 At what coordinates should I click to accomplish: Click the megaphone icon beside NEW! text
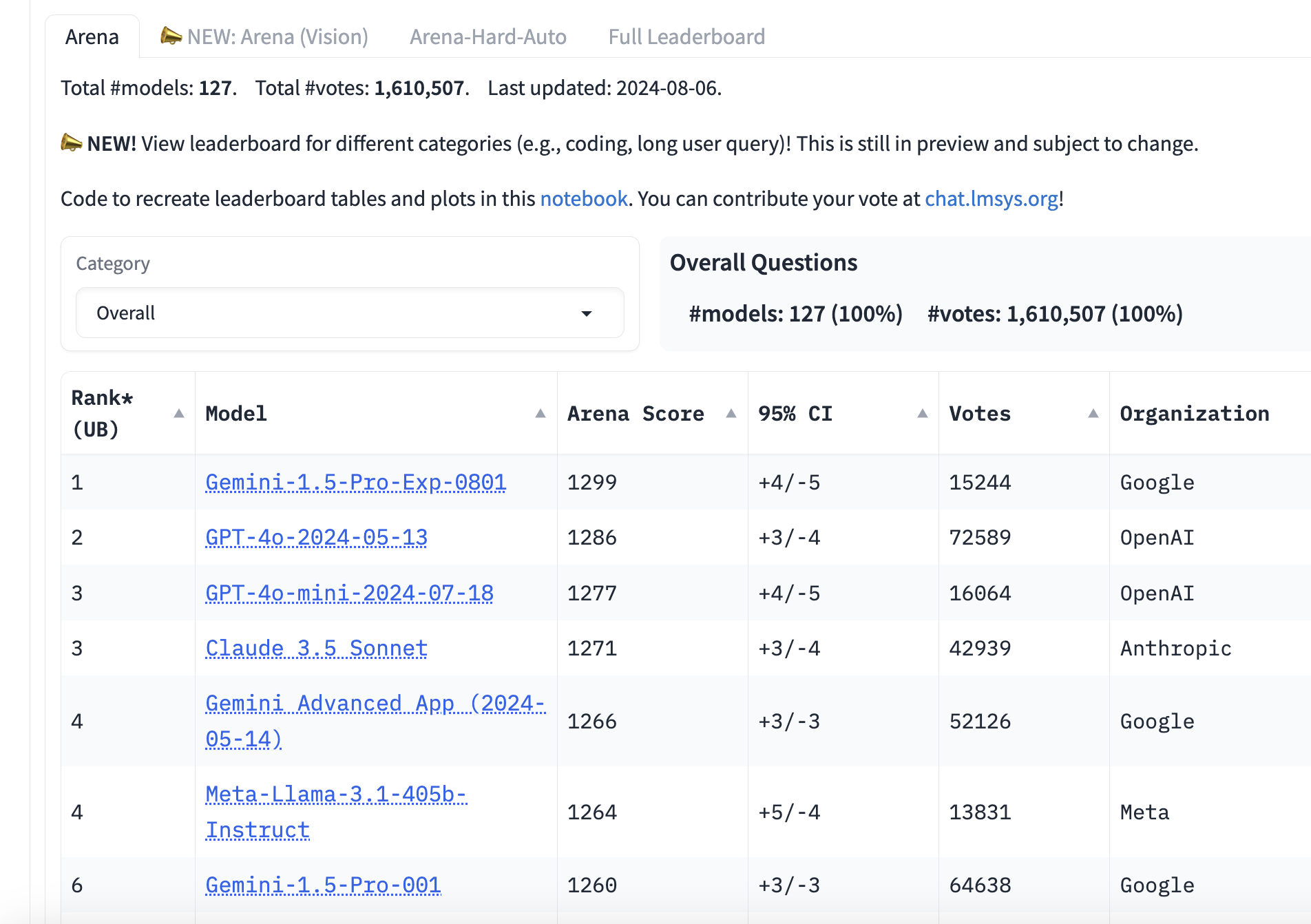click(72, 143)
